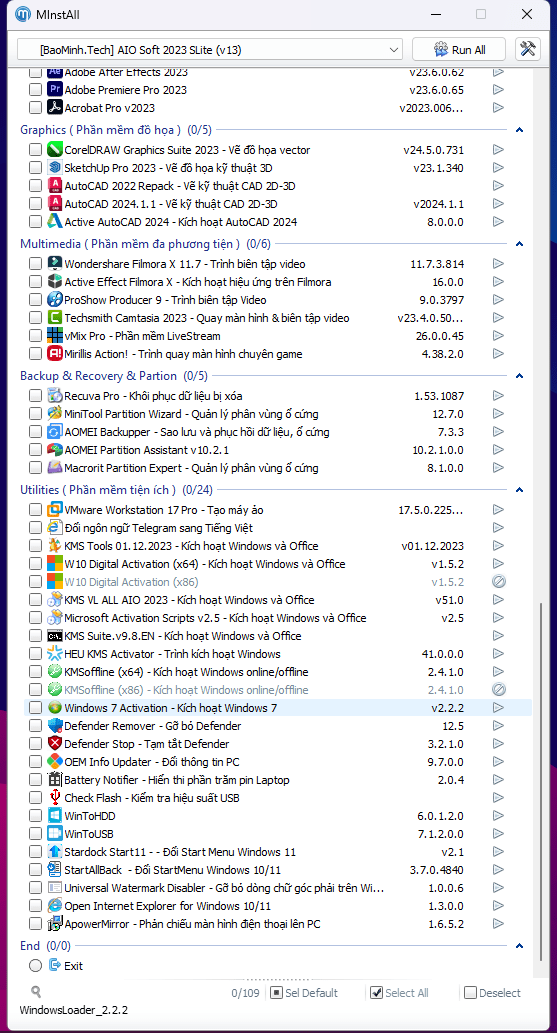
Task: Click the HEU KMS Activator icon
Action: click(55, 654)
